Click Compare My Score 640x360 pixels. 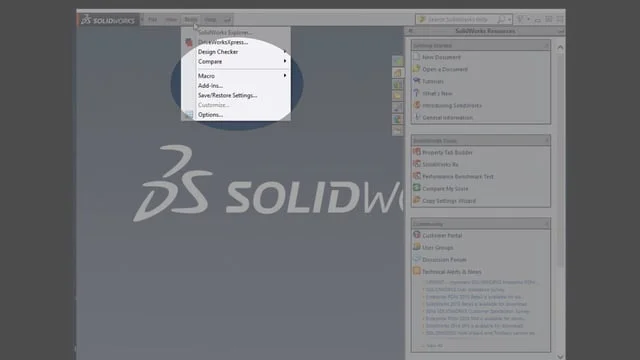(445, 189)
